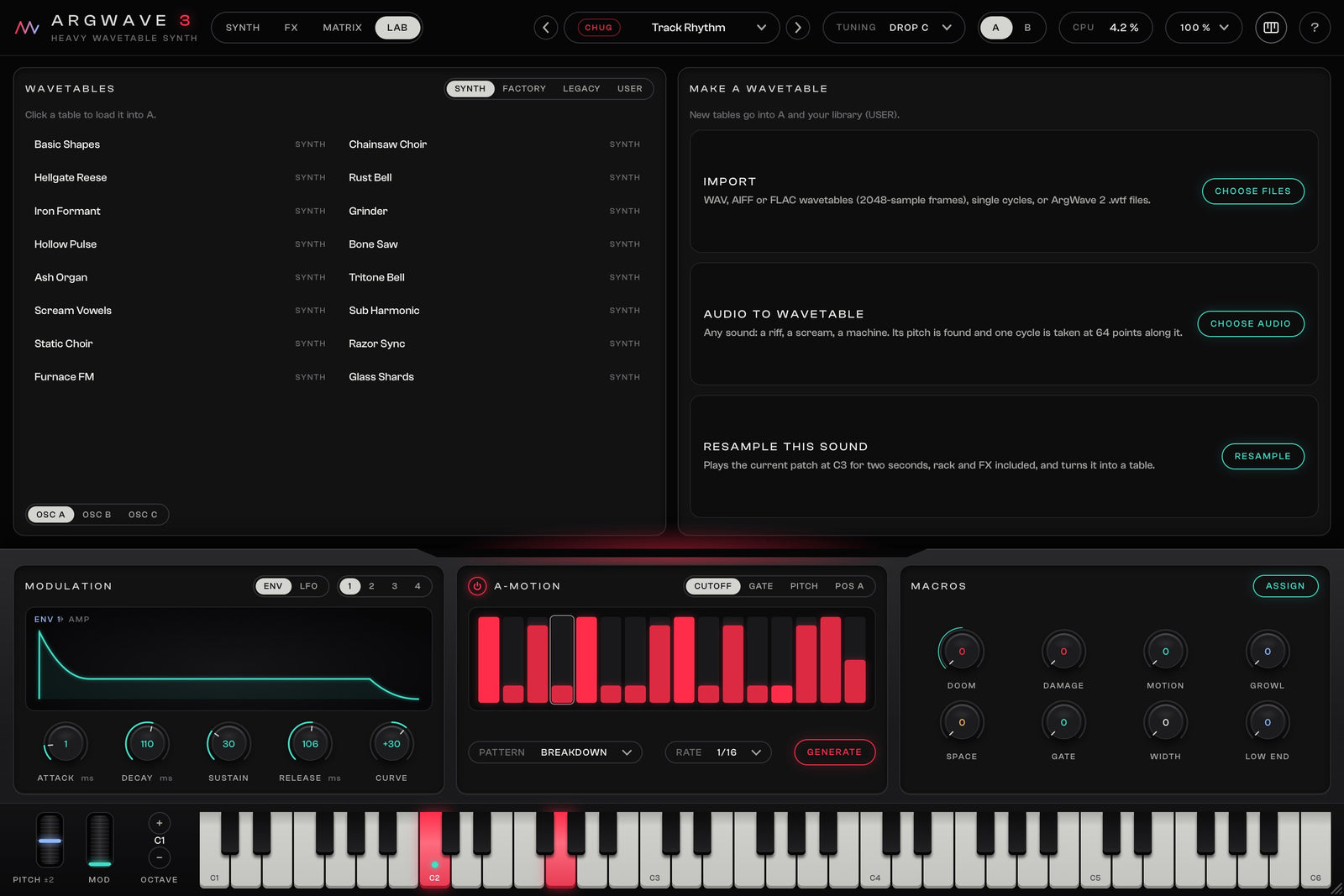Open the SYNTH page tab
Image resolution: width=1344 pixels, height=896 pixels.
(243, 28)
